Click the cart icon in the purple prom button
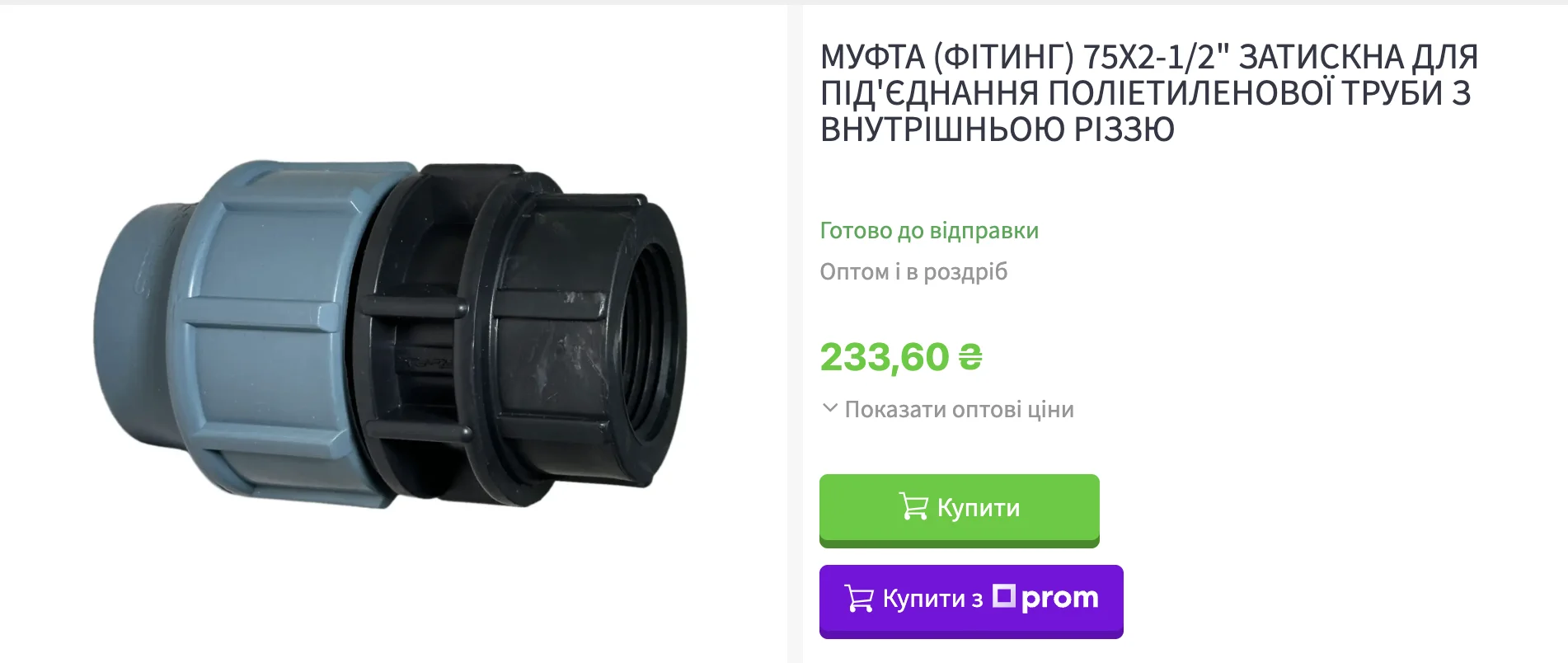The width and height of the screenshot is (1568, 663). click(x=859, y=598)
